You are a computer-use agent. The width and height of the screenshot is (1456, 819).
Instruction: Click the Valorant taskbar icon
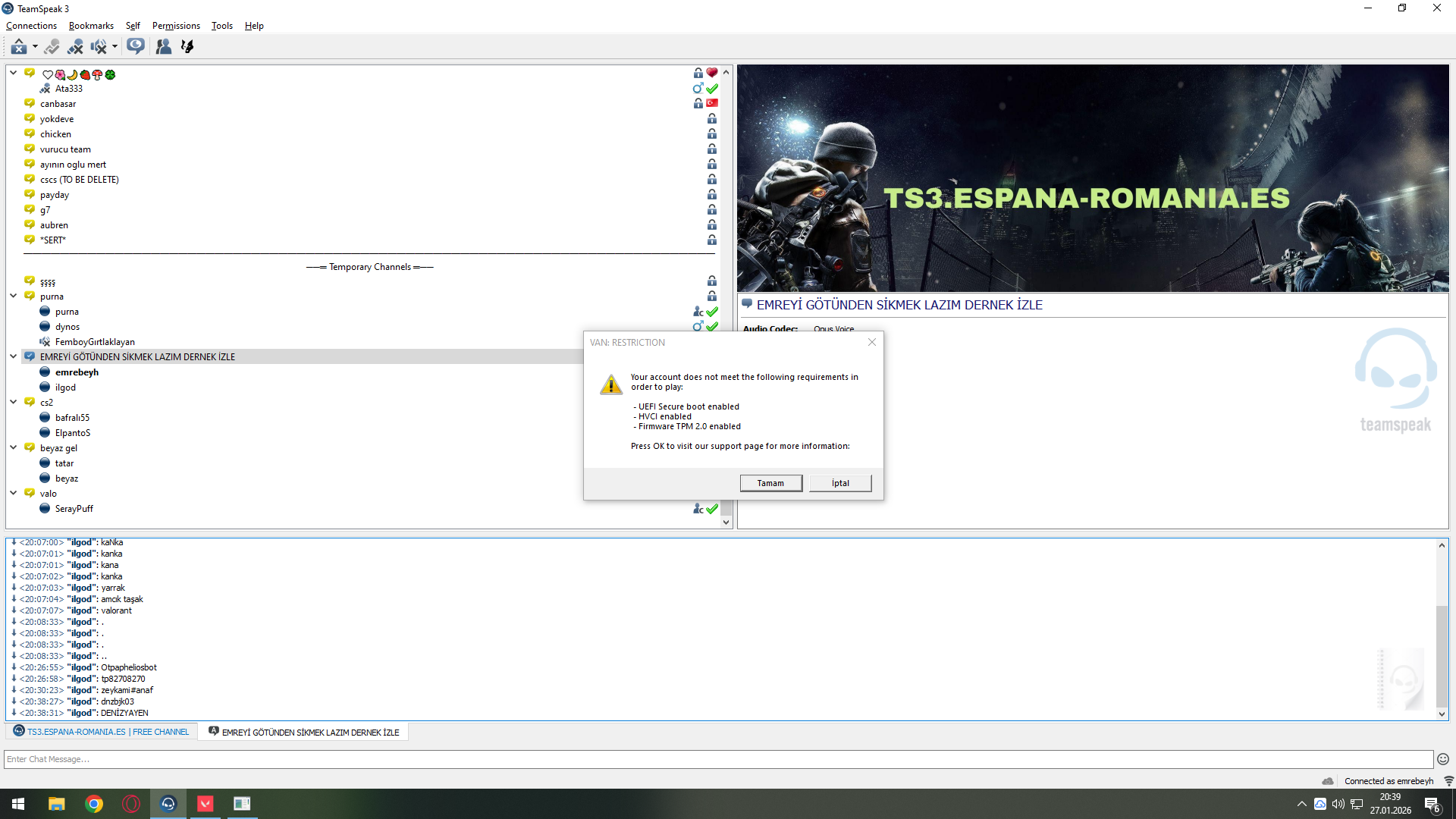(206, 804)
